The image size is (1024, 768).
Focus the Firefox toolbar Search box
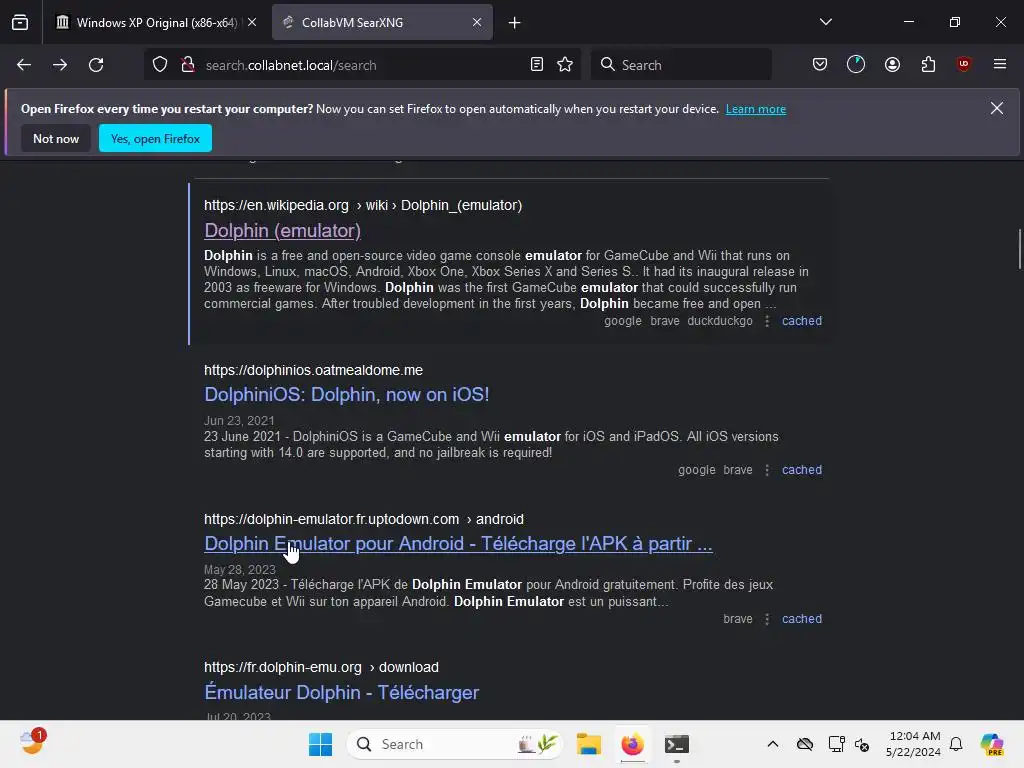tap(681, 65)
